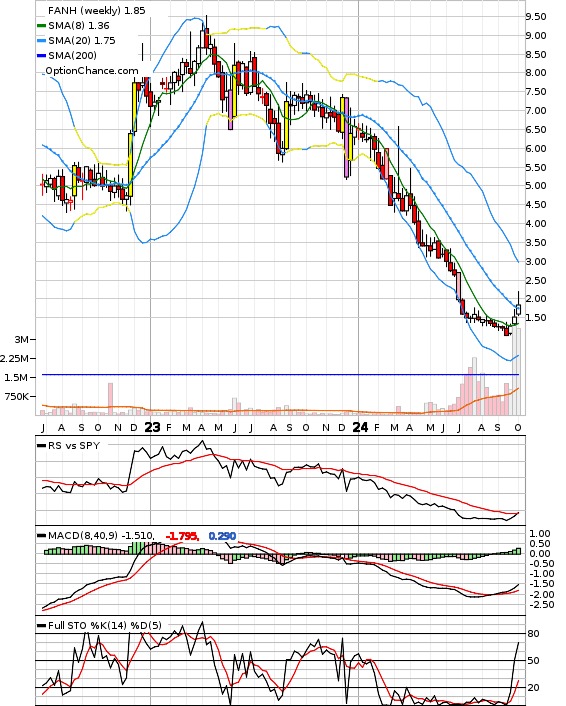Viewport: 566px width, 706px height.
Task: Click the red MACD signal value -1.795
Action: pos(182,536)
